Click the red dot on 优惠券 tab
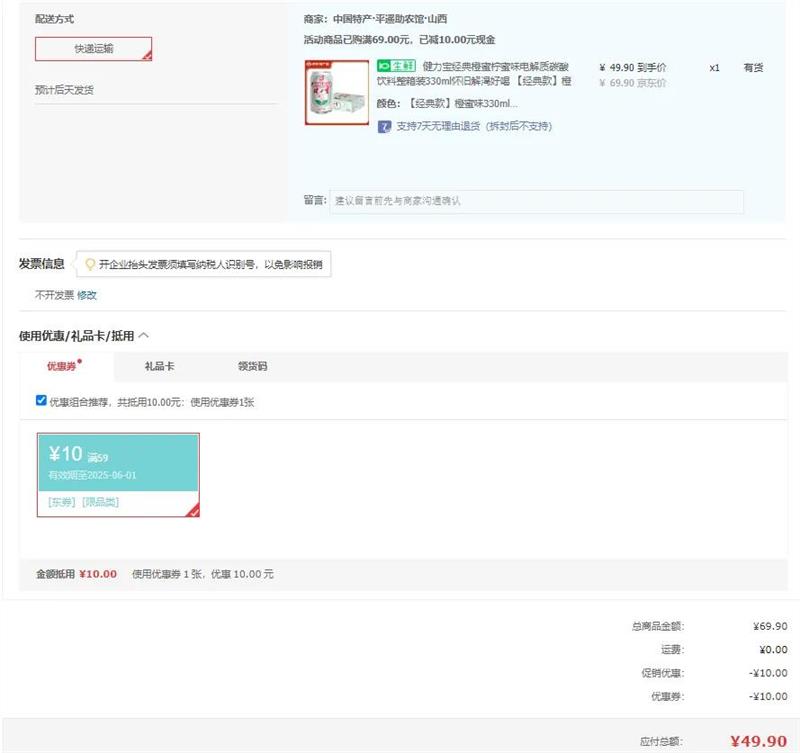Screen dimensions: 800x753 click(80, 361)
